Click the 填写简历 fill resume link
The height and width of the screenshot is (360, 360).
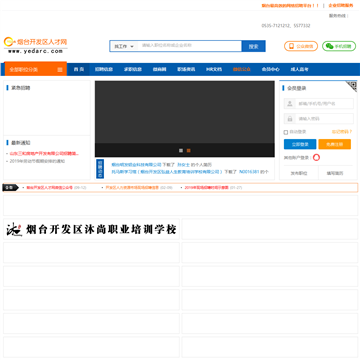[335, 173]
